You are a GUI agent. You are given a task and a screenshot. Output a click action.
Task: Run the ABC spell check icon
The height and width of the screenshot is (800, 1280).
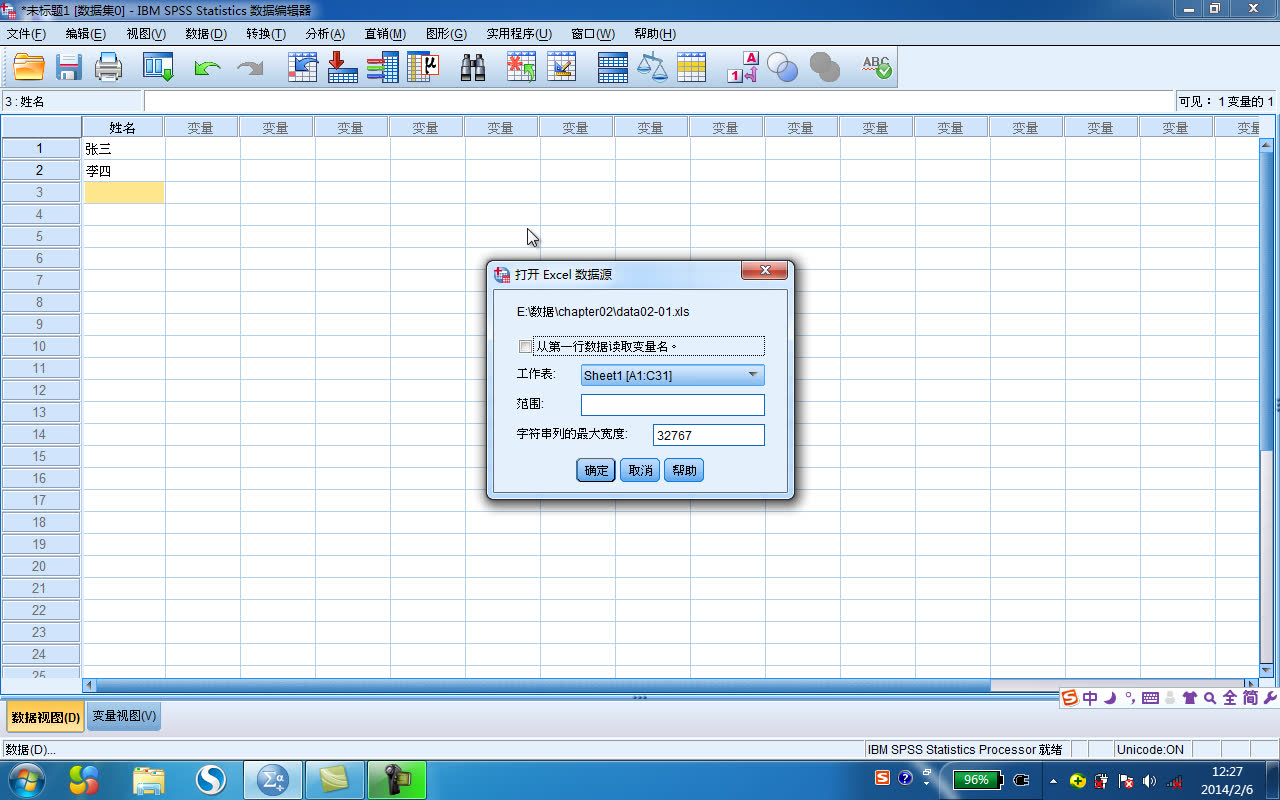point(876,67)
